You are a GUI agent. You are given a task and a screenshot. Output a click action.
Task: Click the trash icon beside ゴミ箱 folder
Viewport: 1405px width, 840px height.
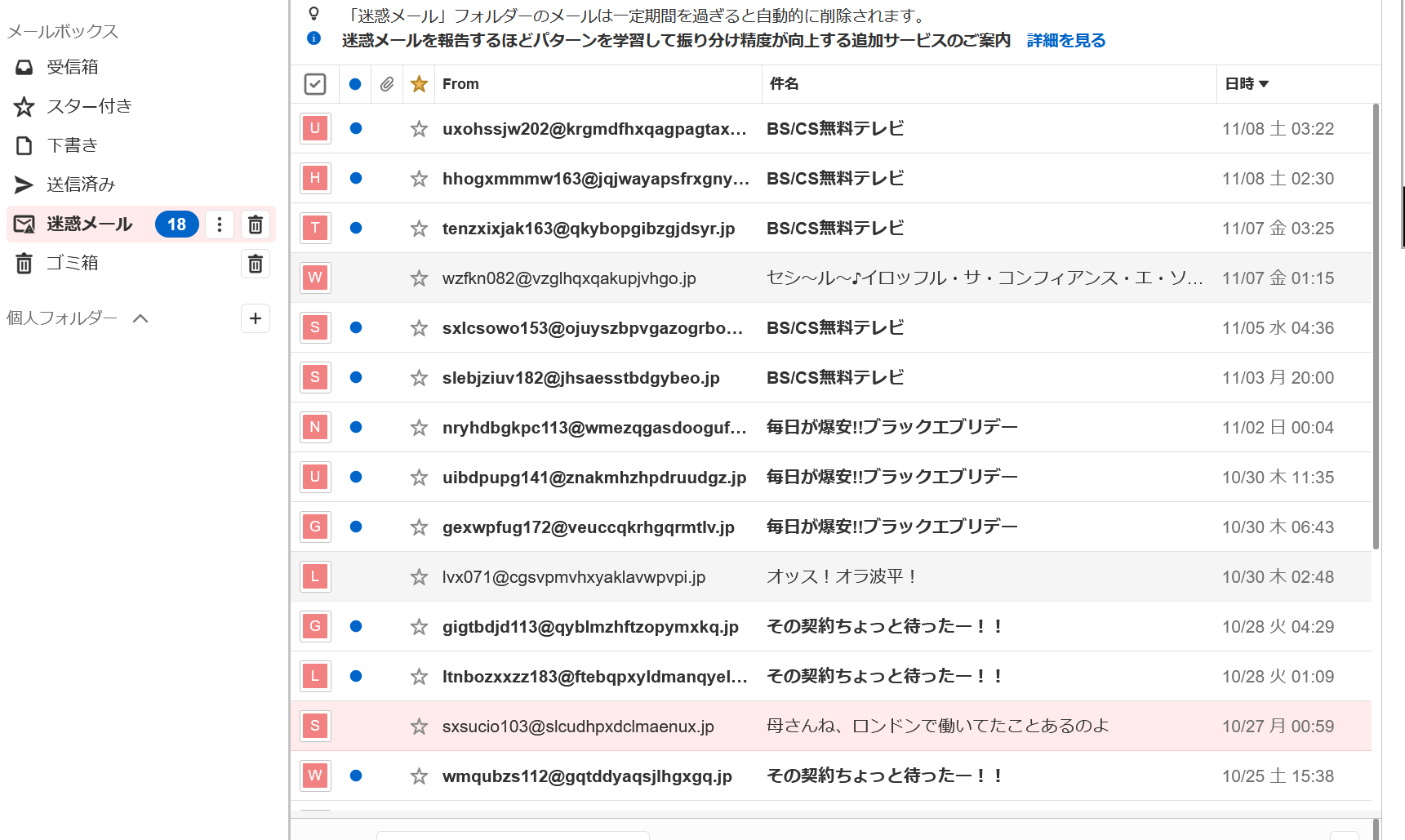click(256, 264)
